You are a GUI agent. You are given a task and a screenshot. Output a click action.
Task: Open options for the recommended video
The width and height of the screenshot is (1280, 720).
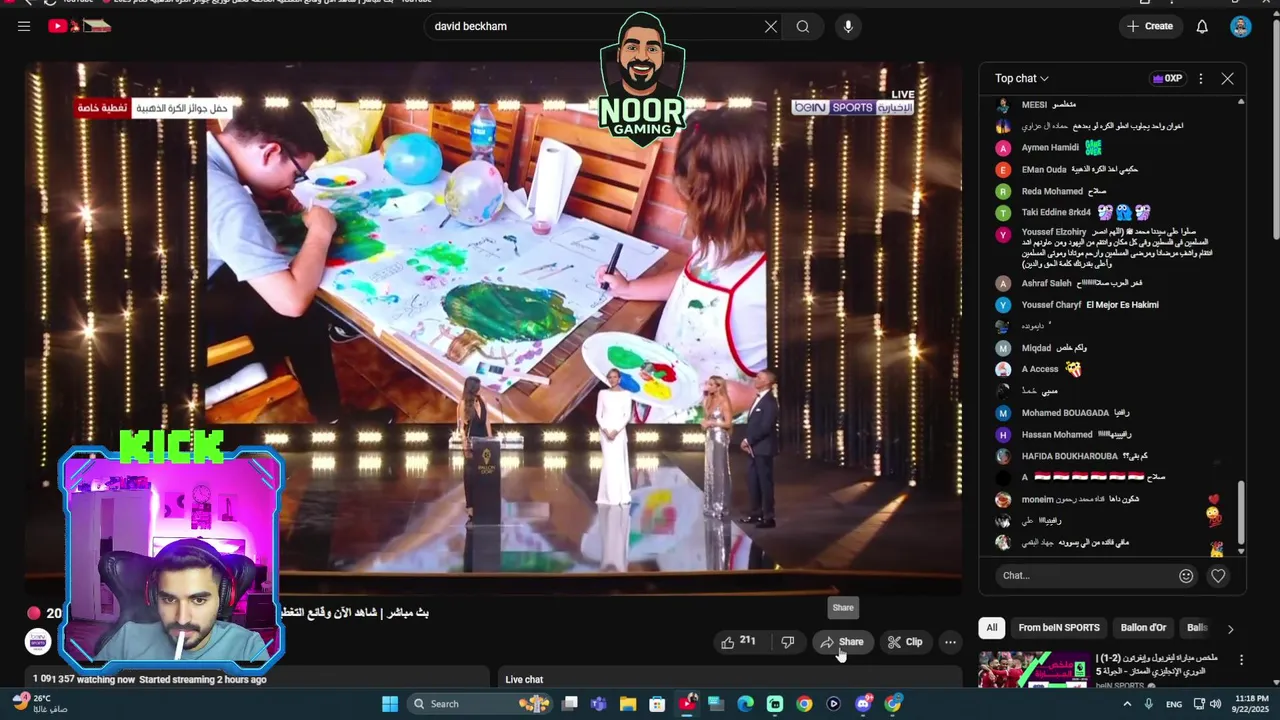tap(1241, 660)
